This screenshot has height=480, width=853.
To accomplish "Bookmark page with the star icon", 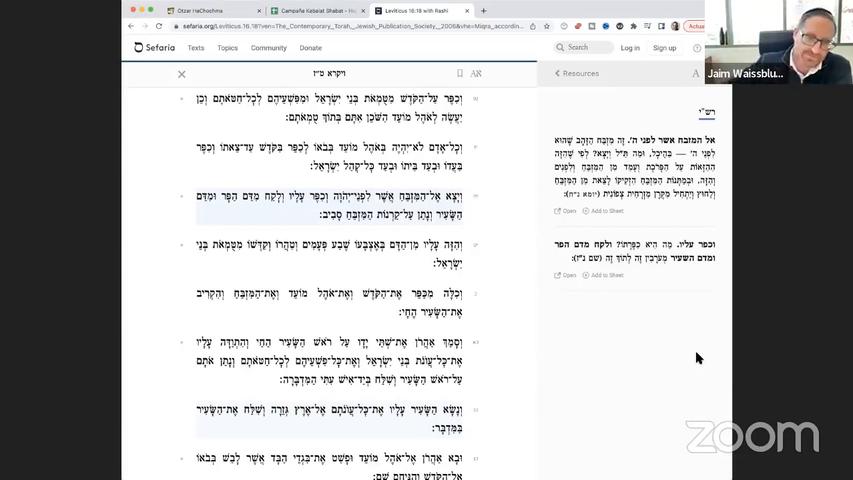I will pos(547,26).
